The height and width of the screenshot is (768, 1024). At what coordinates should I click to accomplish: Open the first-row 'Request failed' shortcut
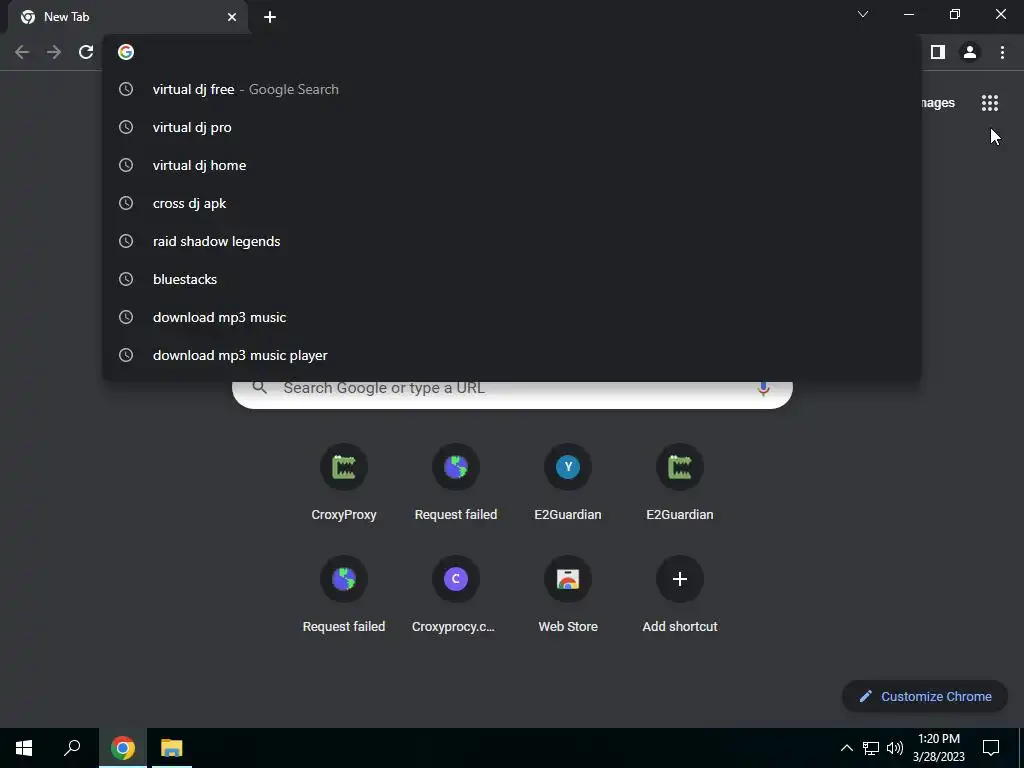456,484
